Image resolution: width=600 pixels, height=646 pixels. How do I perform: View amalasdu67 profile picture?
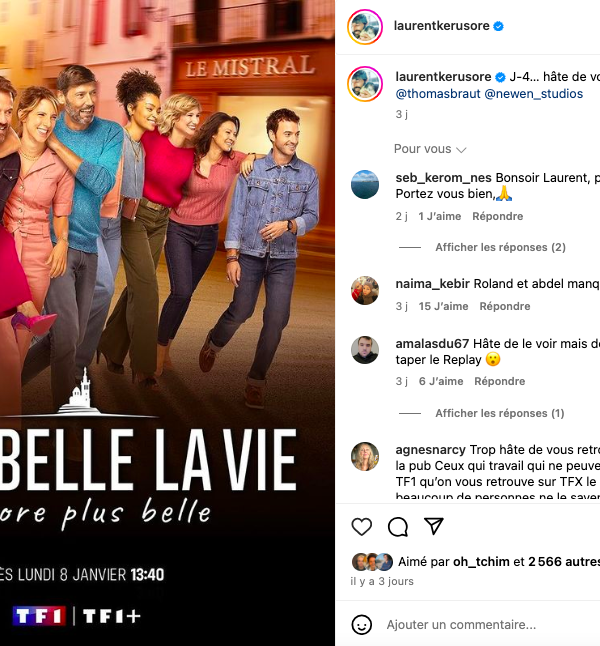365,350
